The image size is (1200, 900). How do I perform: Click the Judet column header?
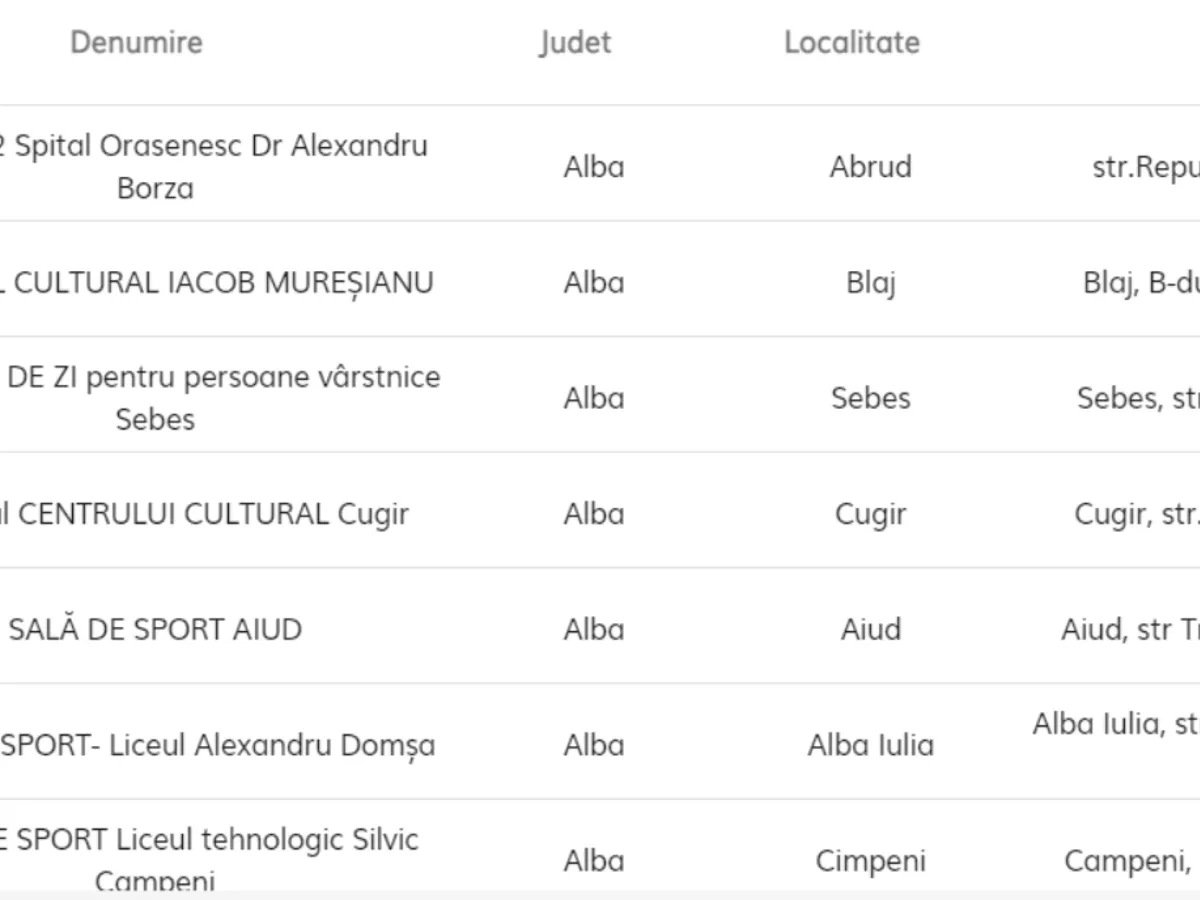tap(575, 42)
